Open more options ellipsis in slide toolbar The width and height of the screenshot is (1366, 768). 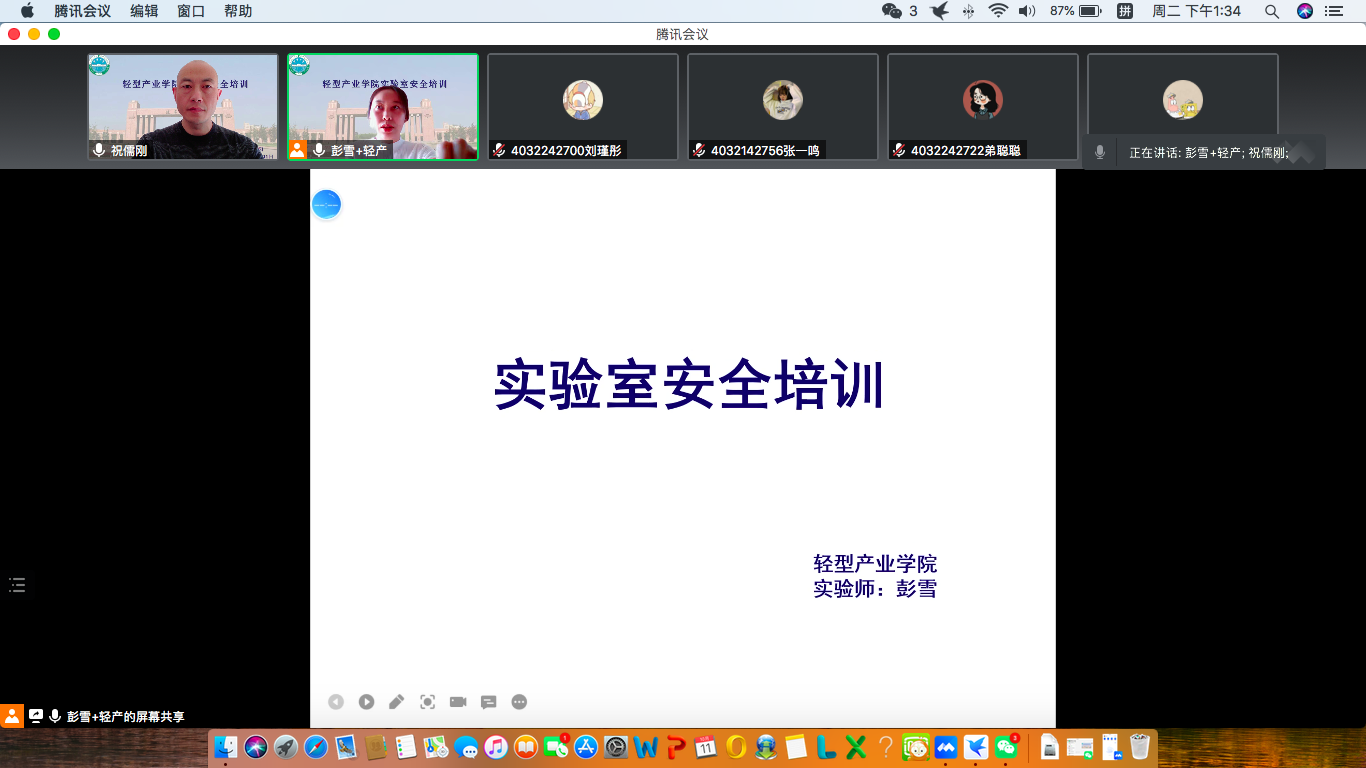click(519, 702)
